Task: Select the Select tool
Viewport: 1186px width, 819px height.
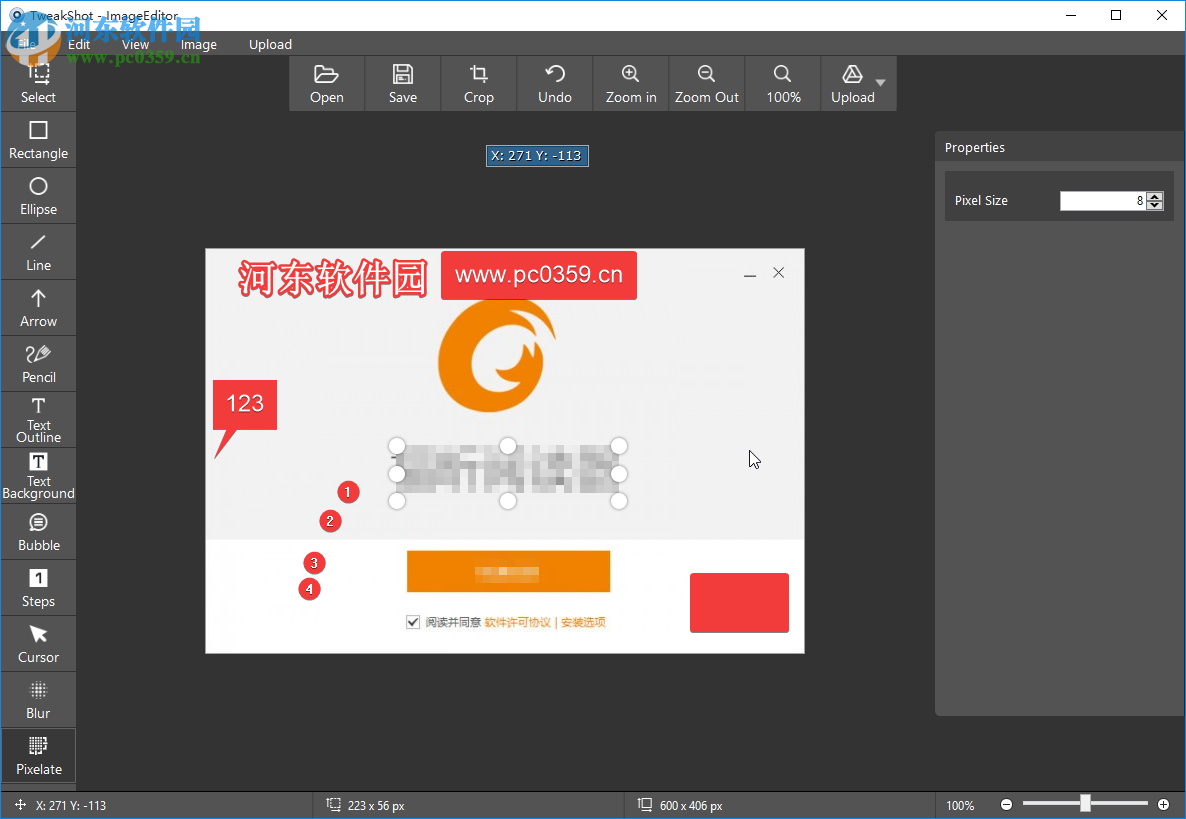Action: pos(38,85)
